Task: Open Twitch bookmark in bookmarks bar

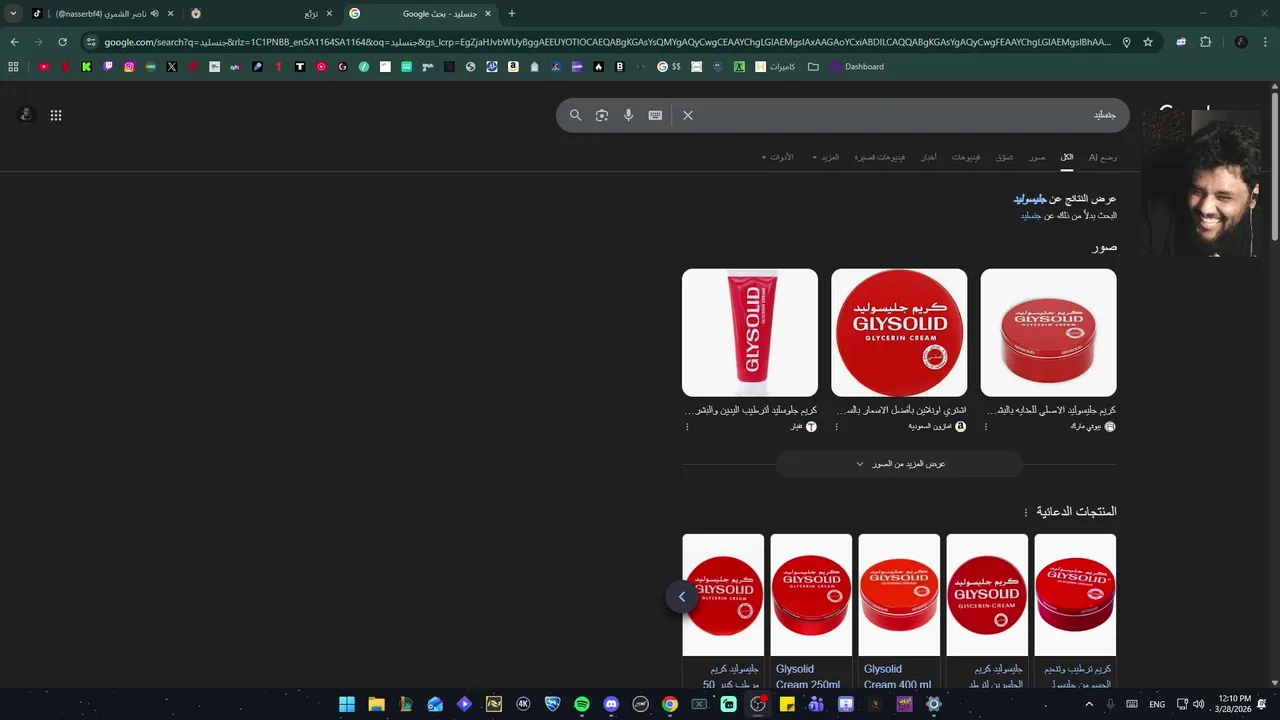Action: pos(108,67)
